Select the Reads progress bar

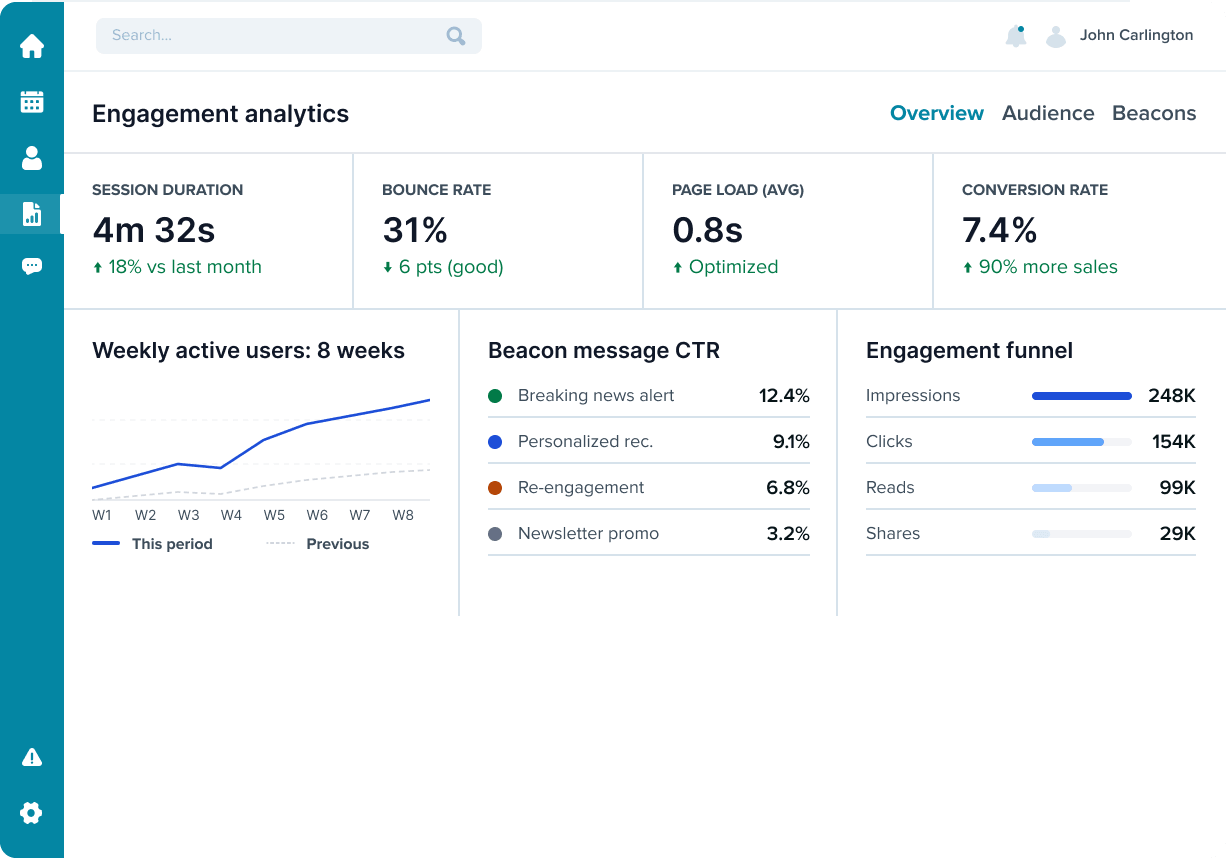(1082, 488)
